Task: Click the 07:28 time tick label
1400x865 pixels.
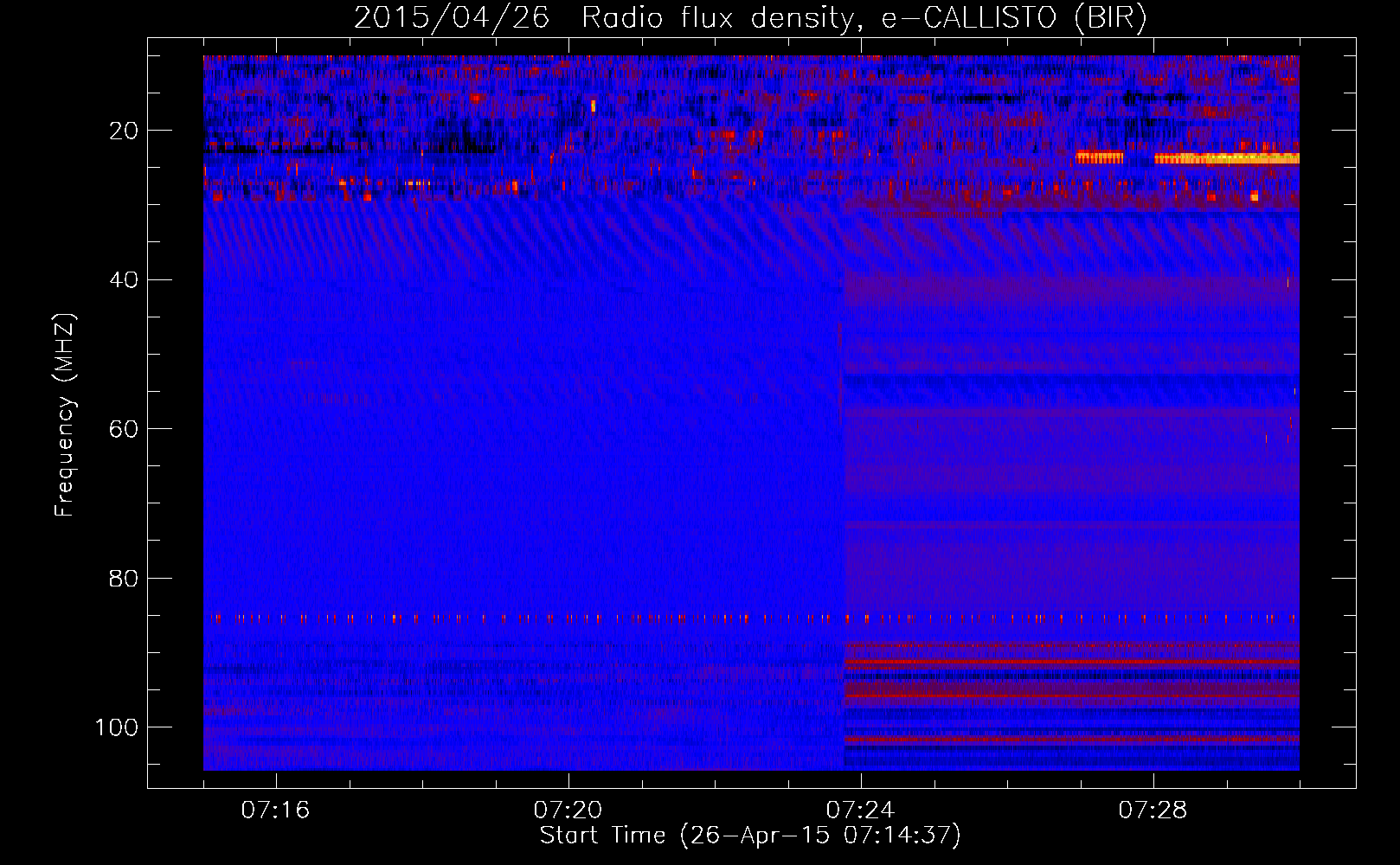Action: pos(1153,811)
